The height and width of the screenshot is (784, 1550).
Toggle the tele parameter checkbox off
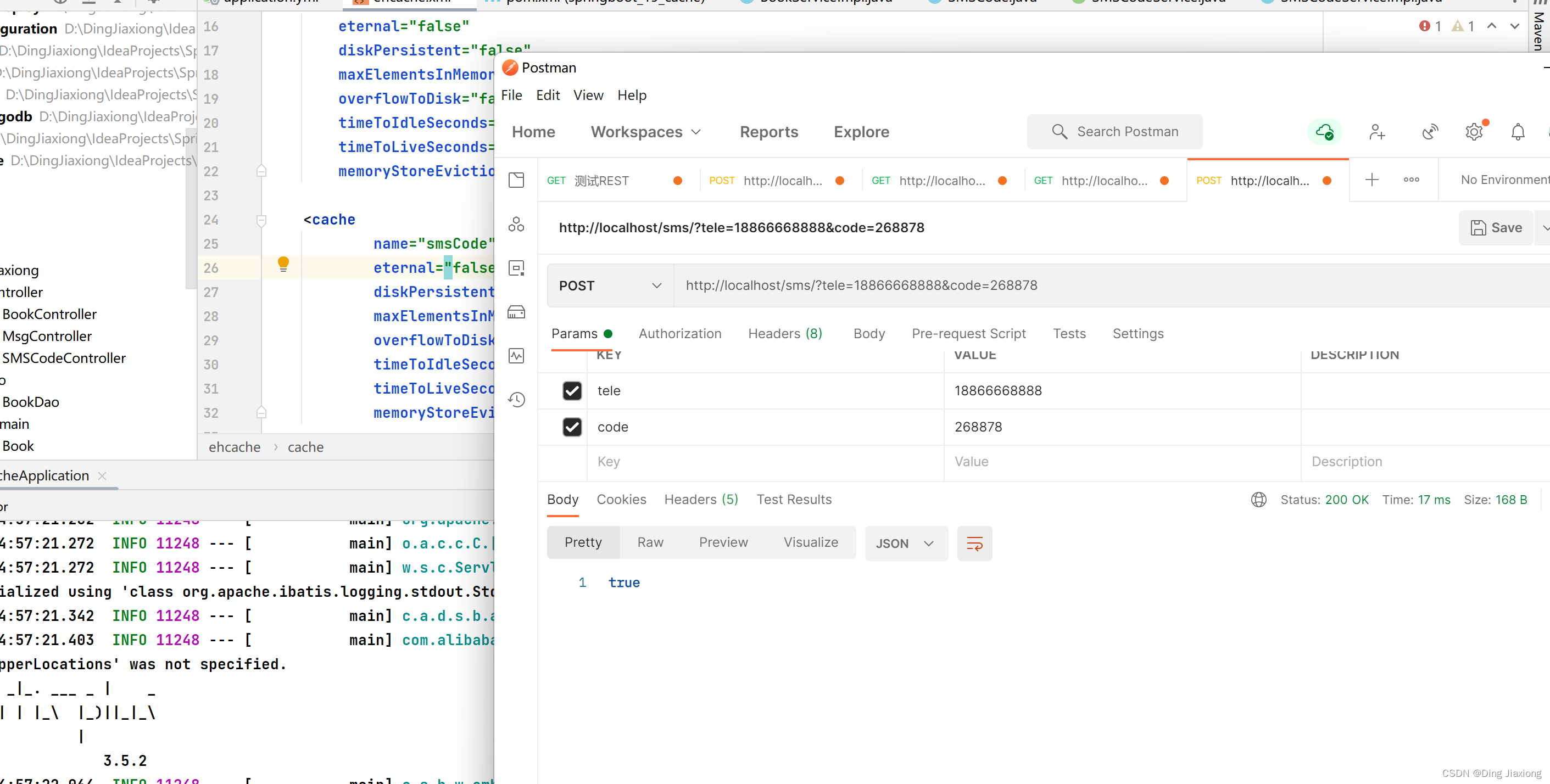[572, 390]
